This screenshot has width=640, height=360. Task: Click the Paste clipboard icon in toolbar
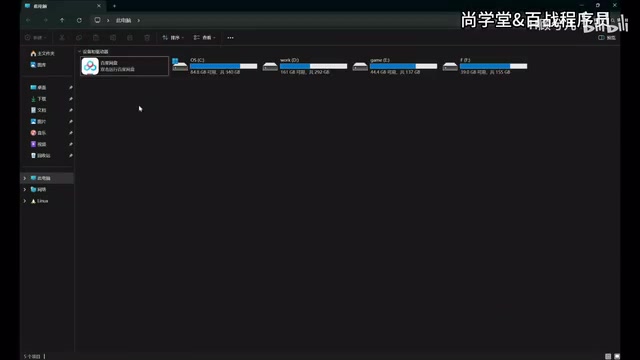click(96, 38)
